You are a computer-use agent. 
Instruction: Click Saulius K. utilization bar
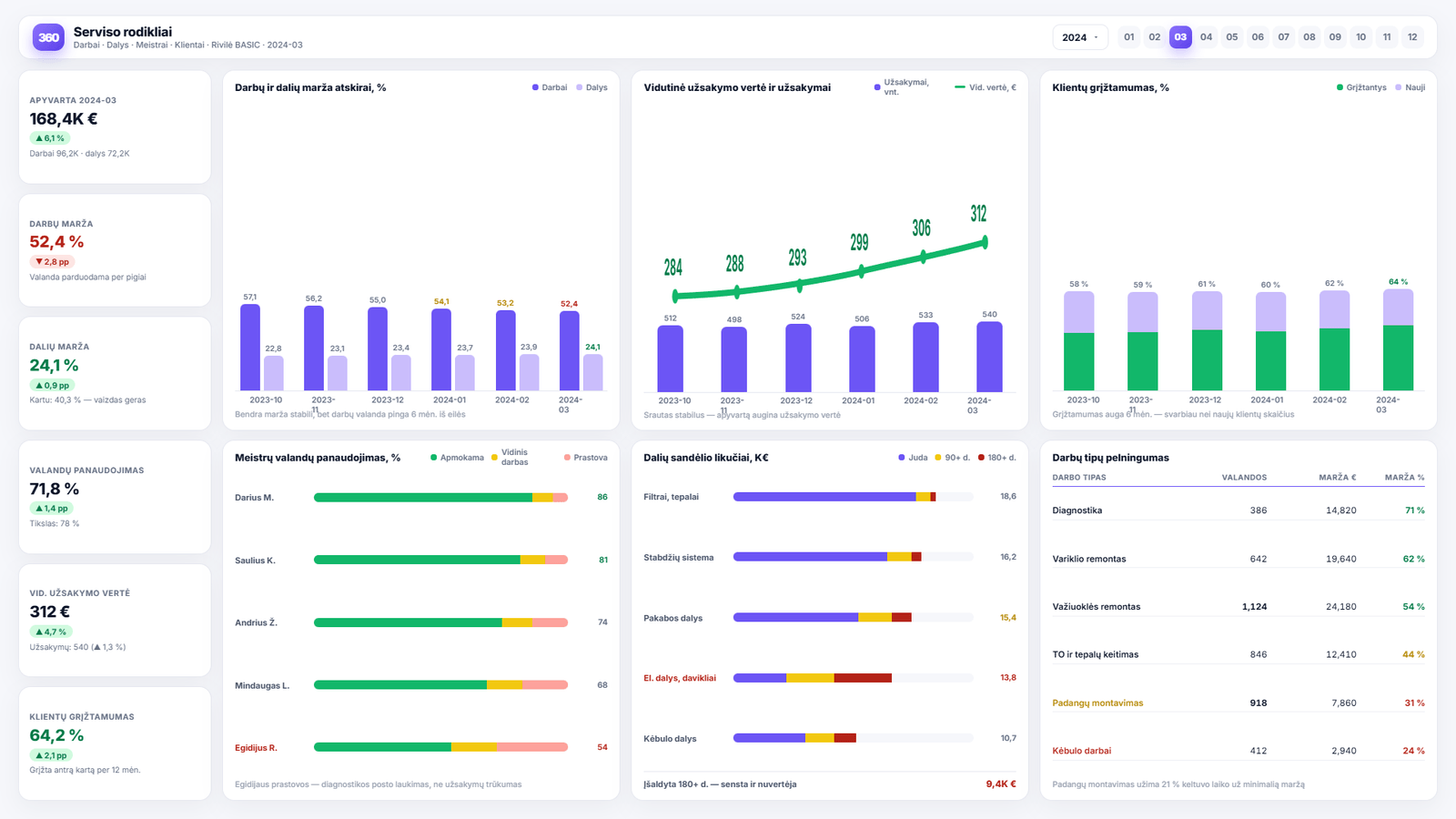point(440,560)
